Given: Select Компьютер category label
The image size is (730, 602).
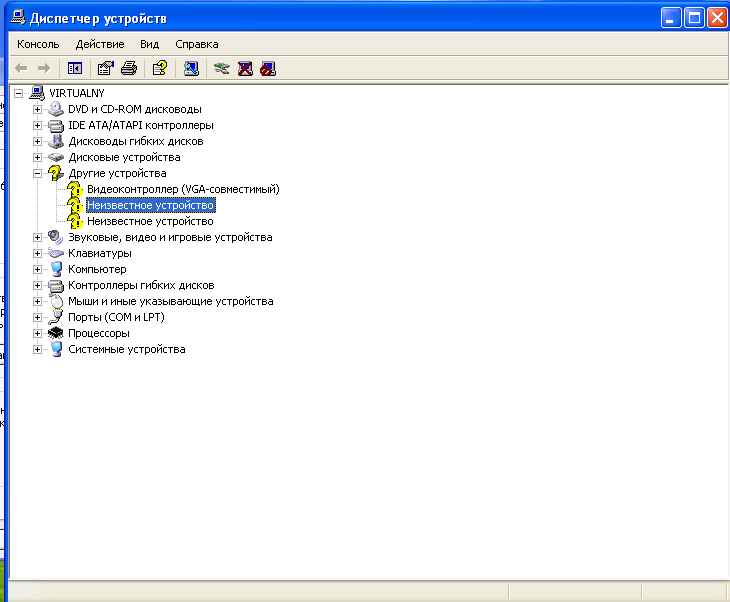Looking at the screenshot, I should tap(97, 269).
